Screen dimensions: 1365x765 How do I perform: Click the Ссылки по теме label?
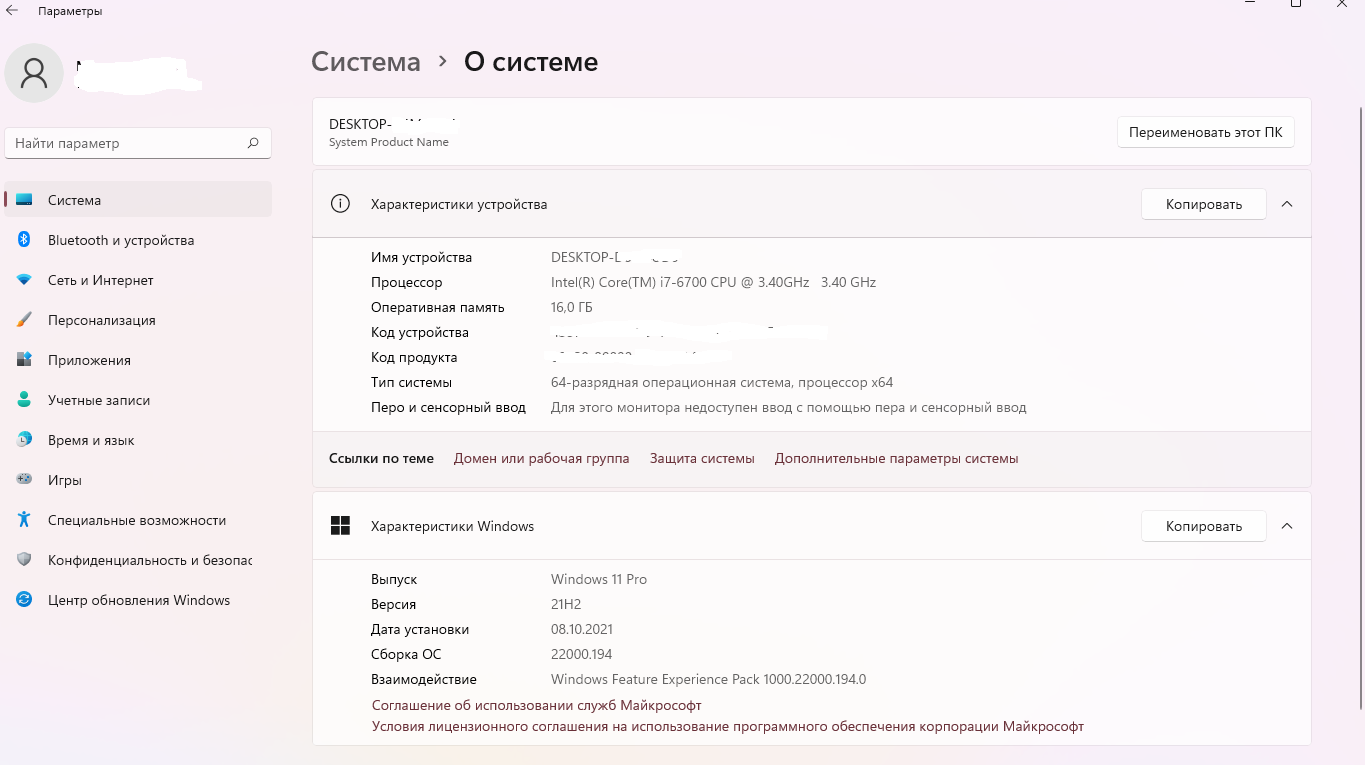coord(381,459)
